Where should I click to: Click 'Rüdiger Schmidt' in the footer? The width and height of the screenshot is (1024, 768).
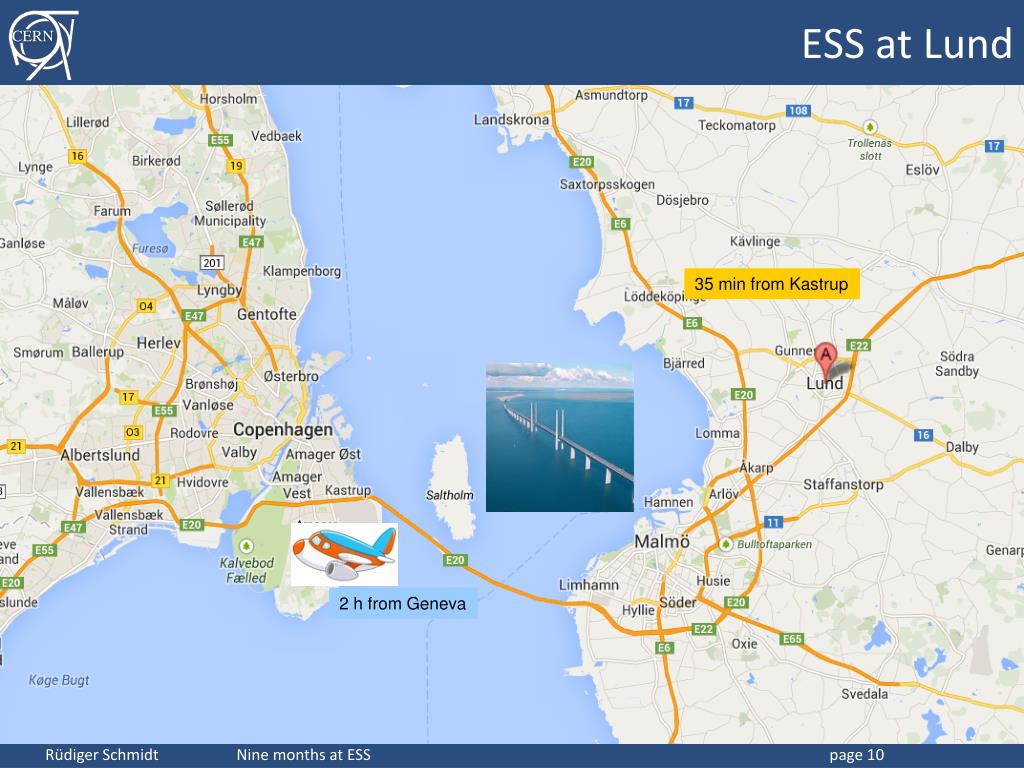click(102, 755)
